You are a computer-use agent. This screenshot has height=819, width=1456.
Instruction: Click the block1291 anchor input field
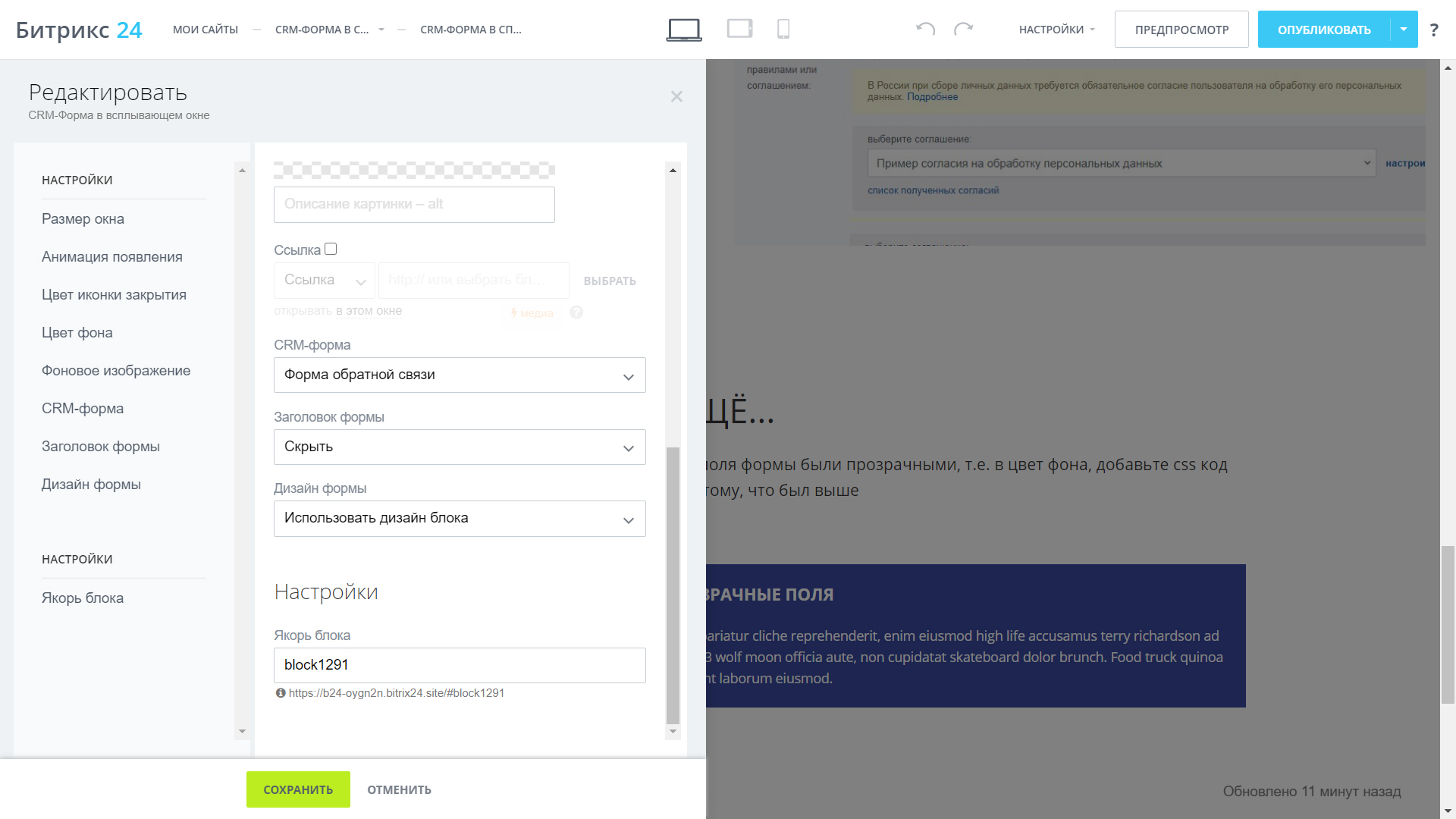pos(459,665)
